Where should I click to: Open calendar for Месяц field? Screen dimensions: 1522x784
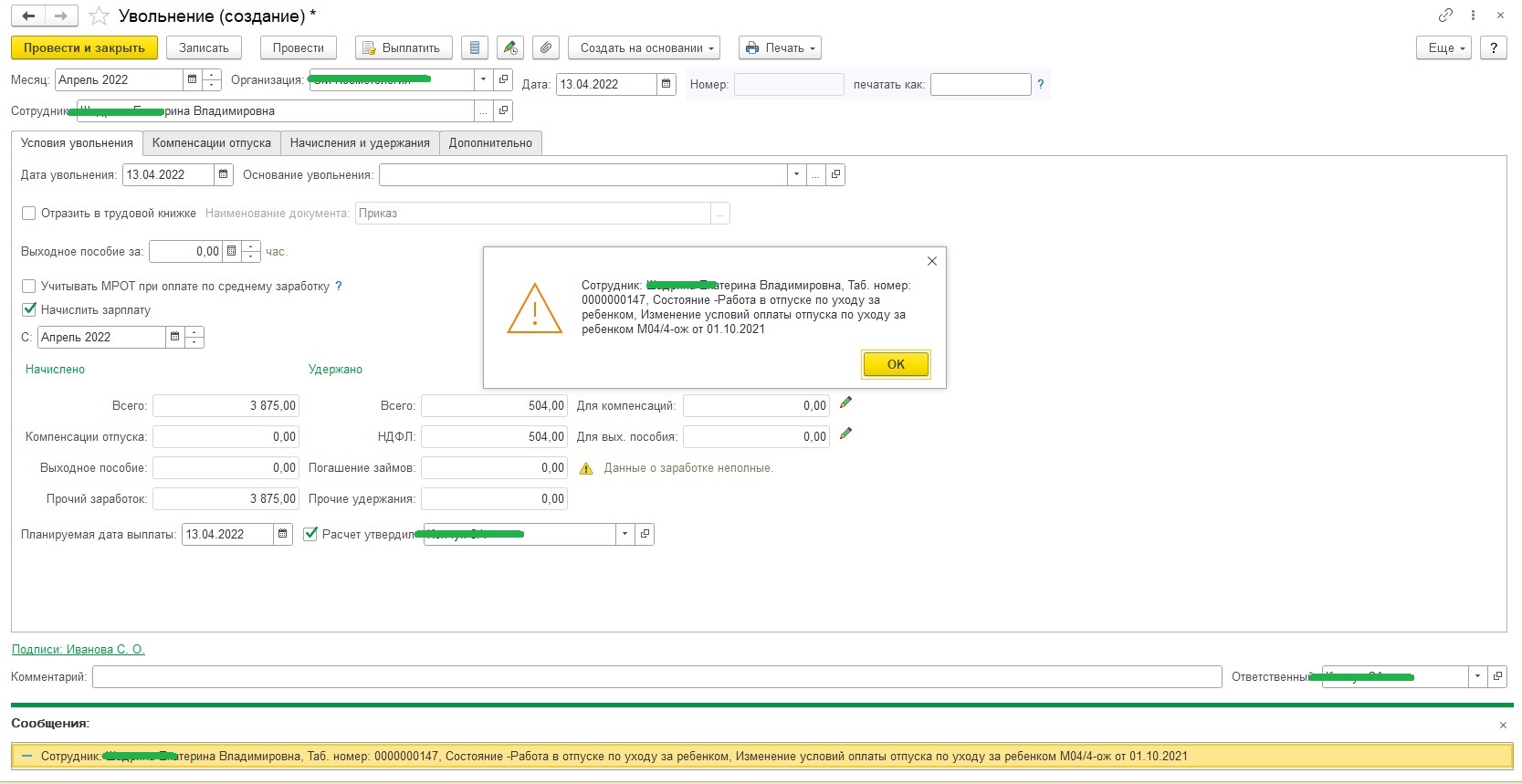192,80
